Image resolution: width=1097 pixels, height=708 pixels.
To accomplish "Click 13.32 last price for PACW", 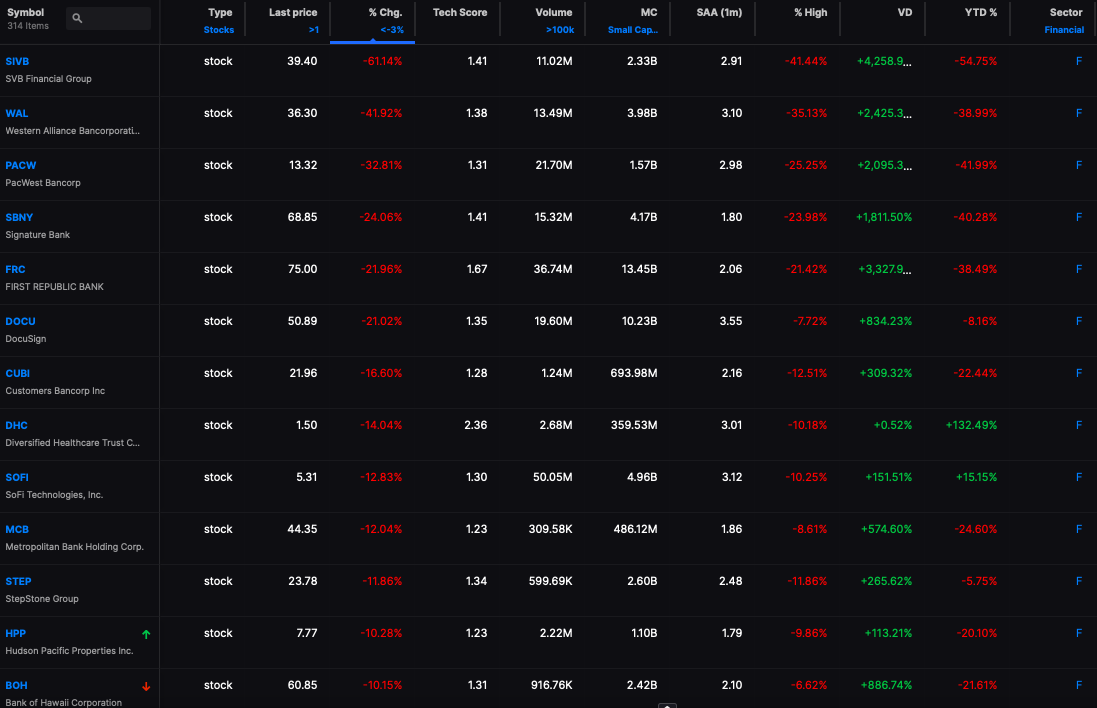I will coord(303,165).
